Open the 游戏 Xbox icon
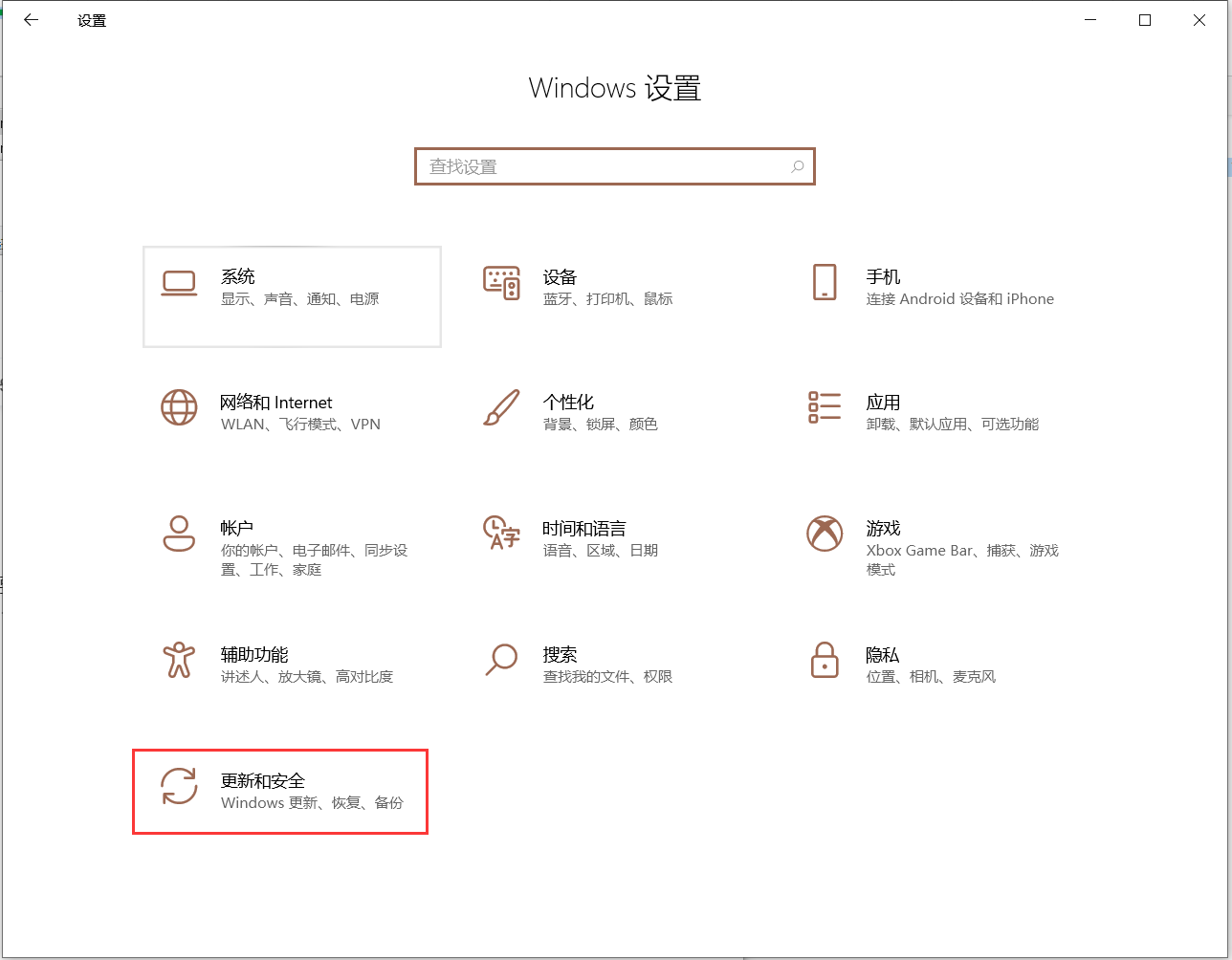The height and width of the screenshot is (960, 1232). 825,534
